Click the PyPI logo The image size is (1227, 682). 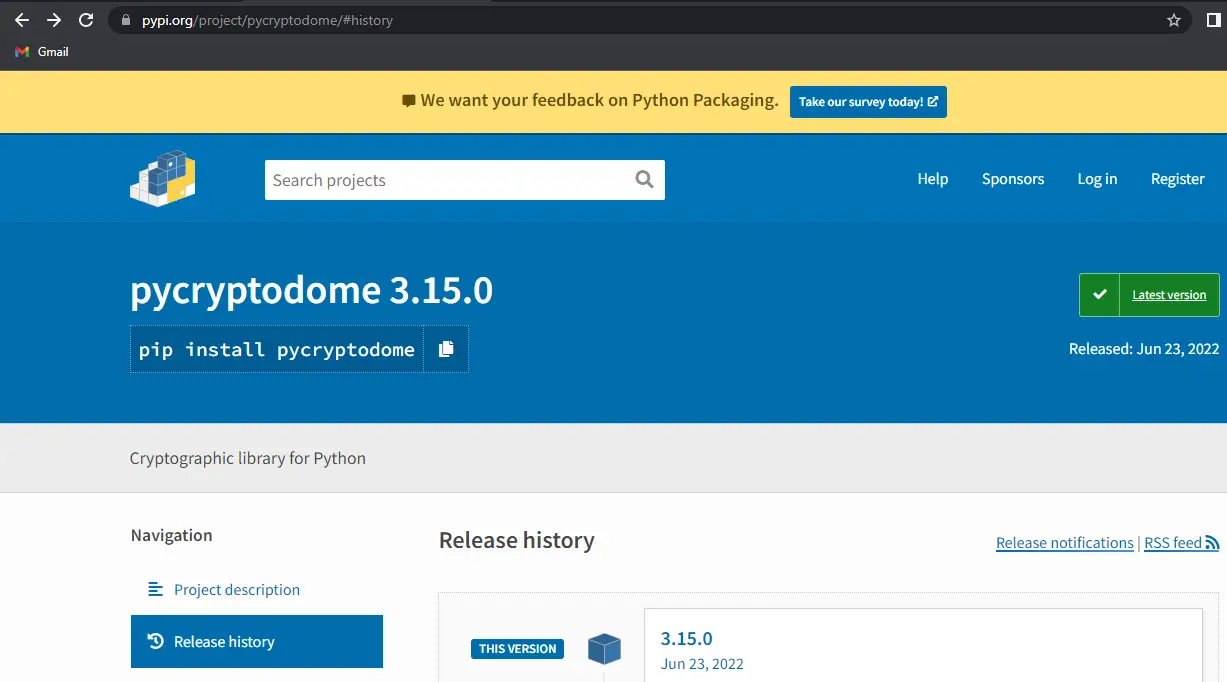(x=162, y=179)
